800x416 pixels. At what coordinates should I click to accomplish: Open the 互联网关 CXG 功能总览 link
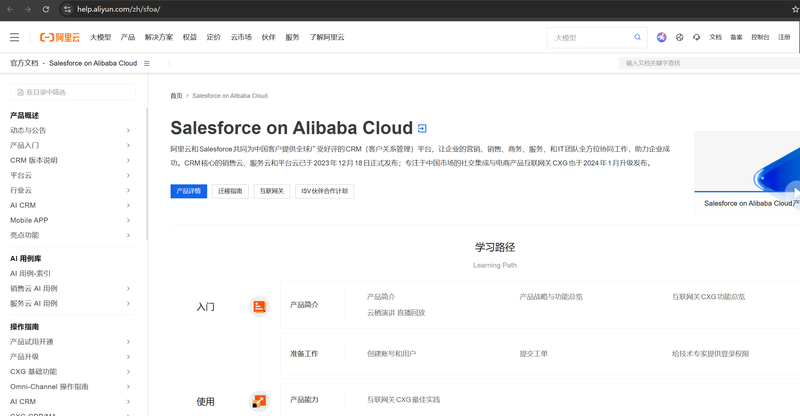[709, 297]
